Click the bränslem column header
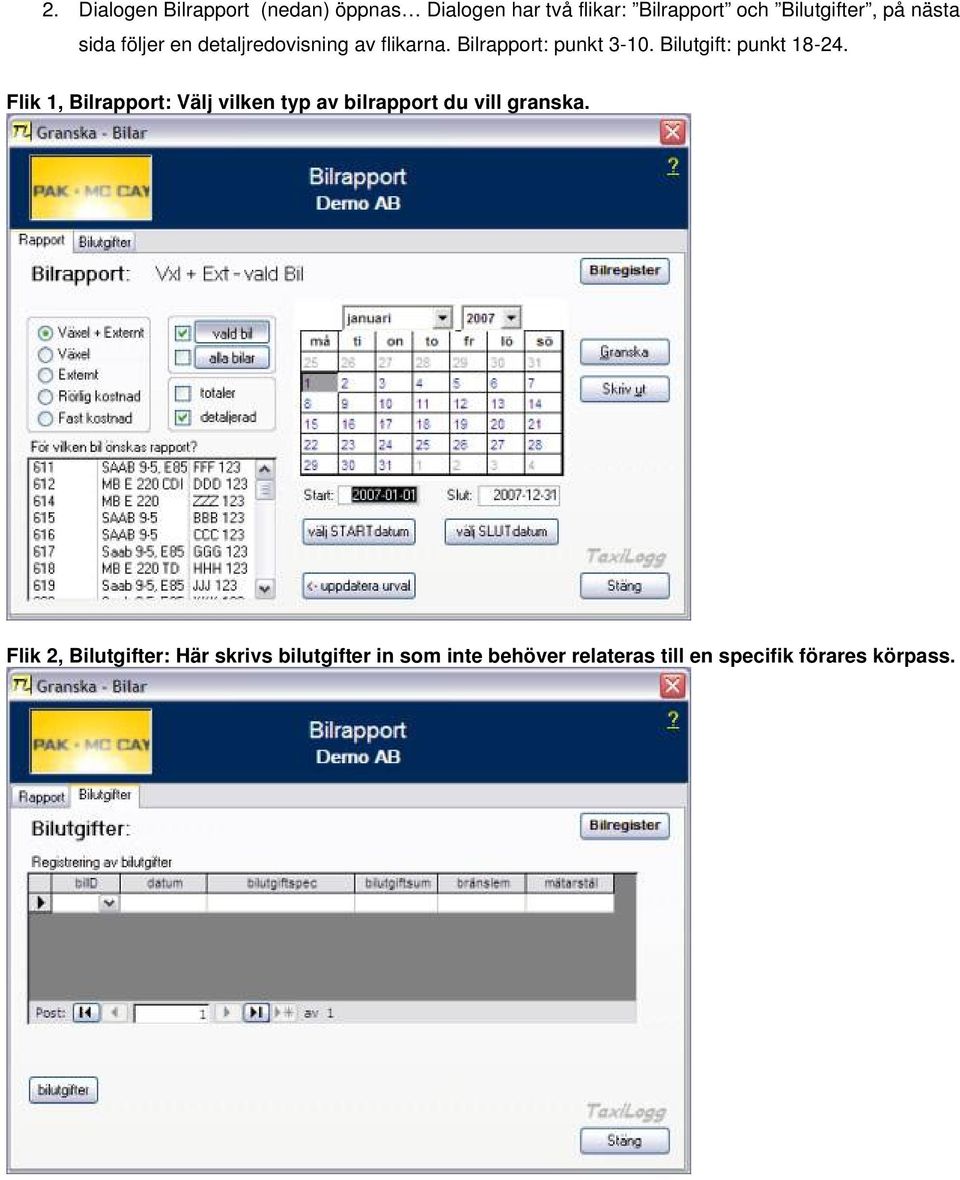The width and height of the screenshot is (960, 1180). click(482, 883)
